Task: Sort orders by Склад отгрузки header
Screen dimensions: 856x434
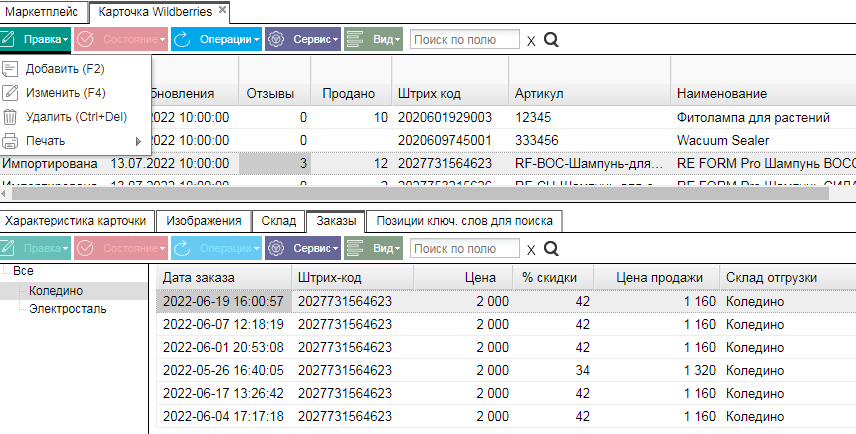Action: point(788,278)
